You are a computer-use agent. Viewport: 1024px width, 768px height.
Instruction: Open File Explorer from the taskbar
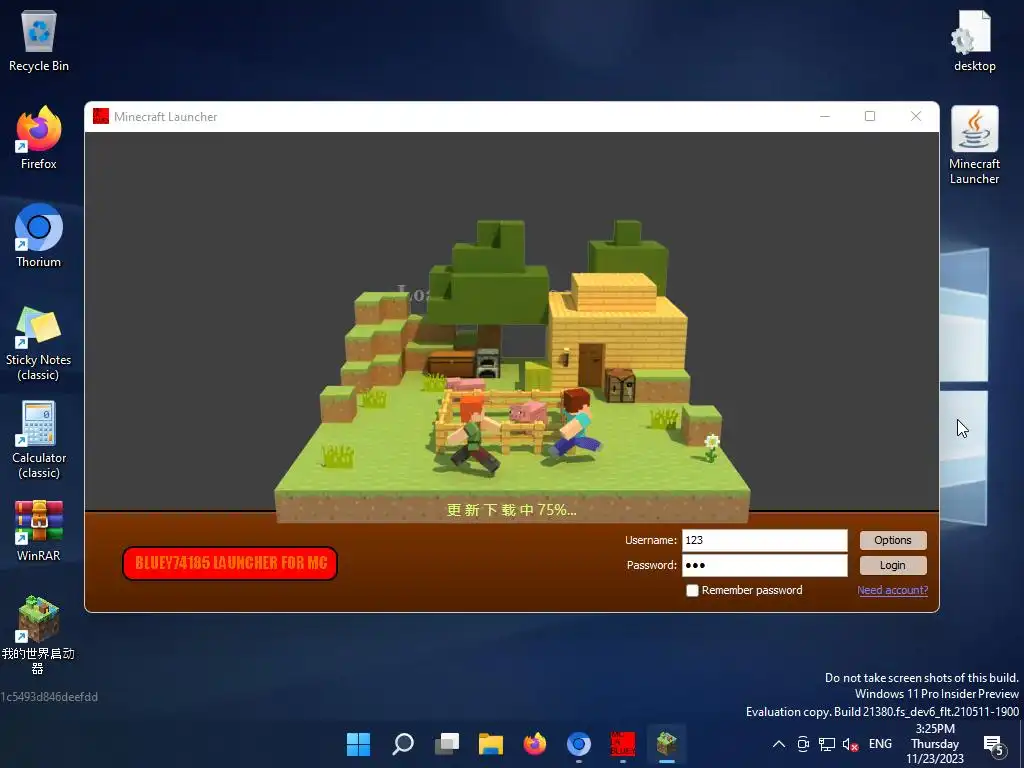pos(490,744)
